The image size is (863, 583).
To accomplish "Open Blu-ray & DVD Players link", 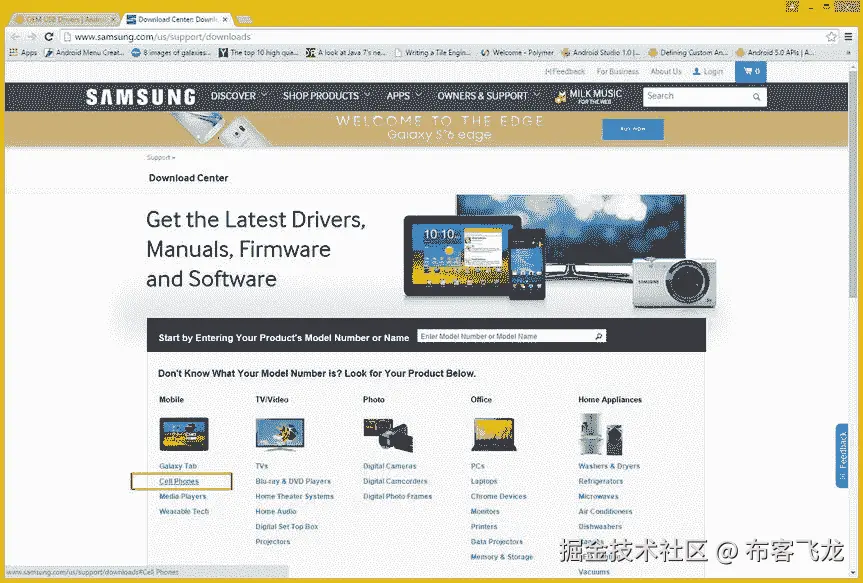I will pyautogui.click(x=293, y=481).
